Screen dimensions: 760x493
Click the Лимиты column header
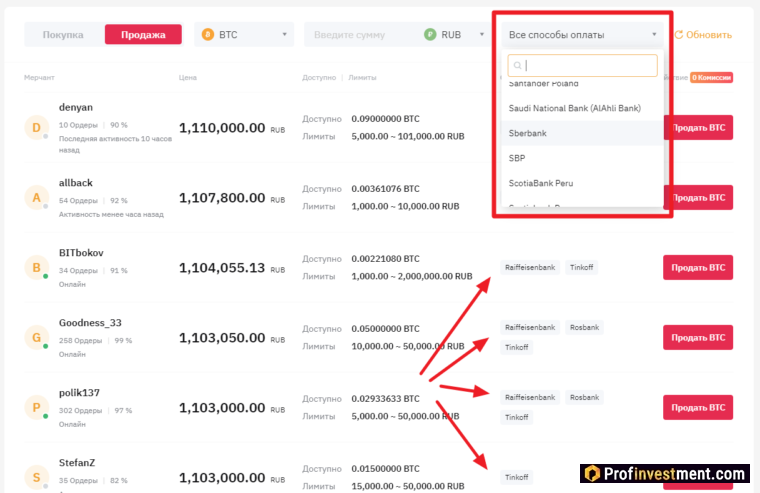point(362,78)
